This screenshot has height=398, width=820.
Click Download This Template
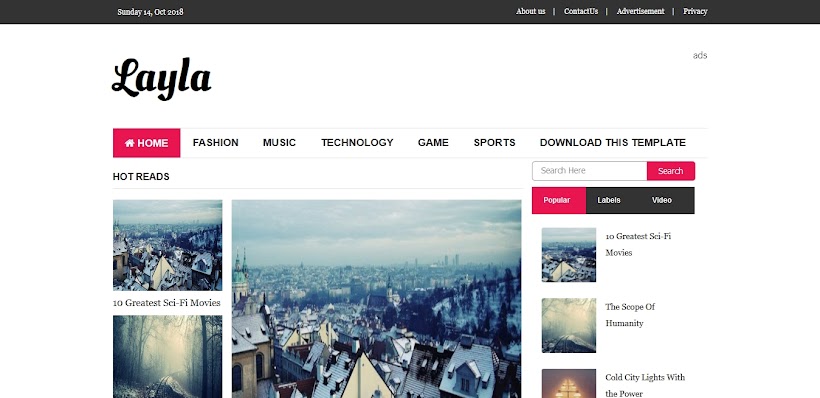click(x=612, y=143)
